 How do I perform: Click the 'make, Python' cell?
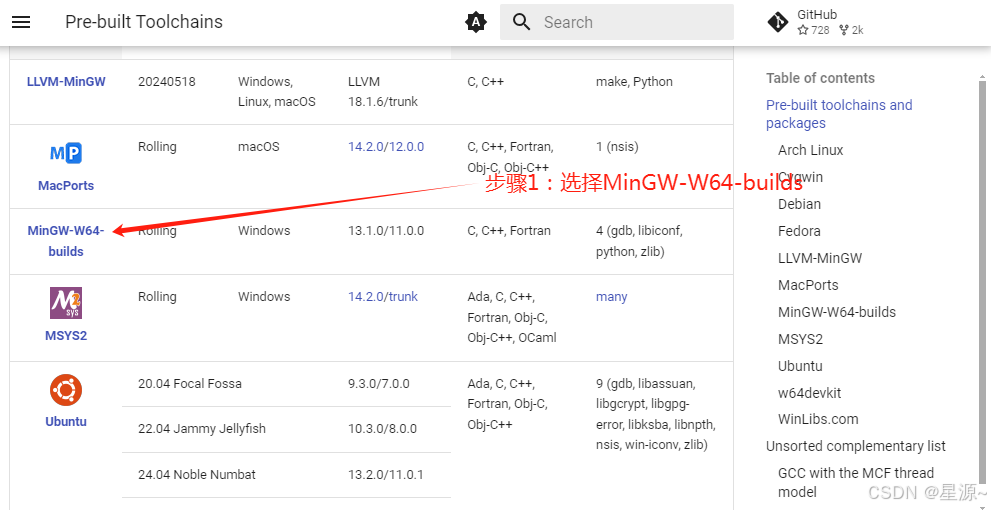[634, 82]
